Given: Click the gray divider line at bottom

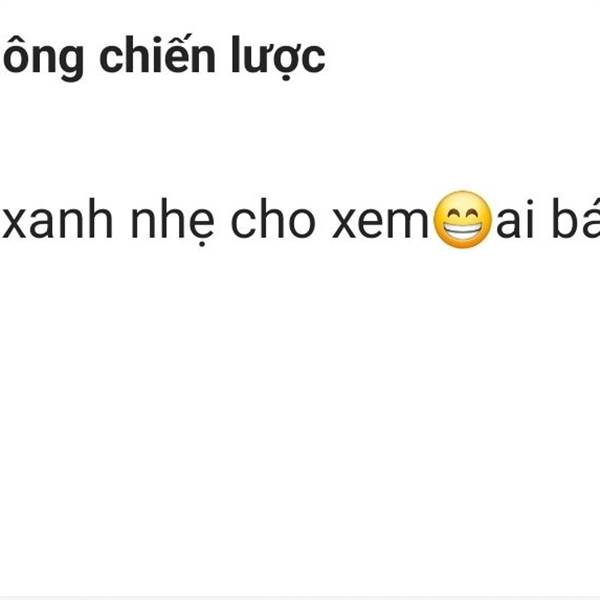Looking at the screenshot, I should pos(300,598).
